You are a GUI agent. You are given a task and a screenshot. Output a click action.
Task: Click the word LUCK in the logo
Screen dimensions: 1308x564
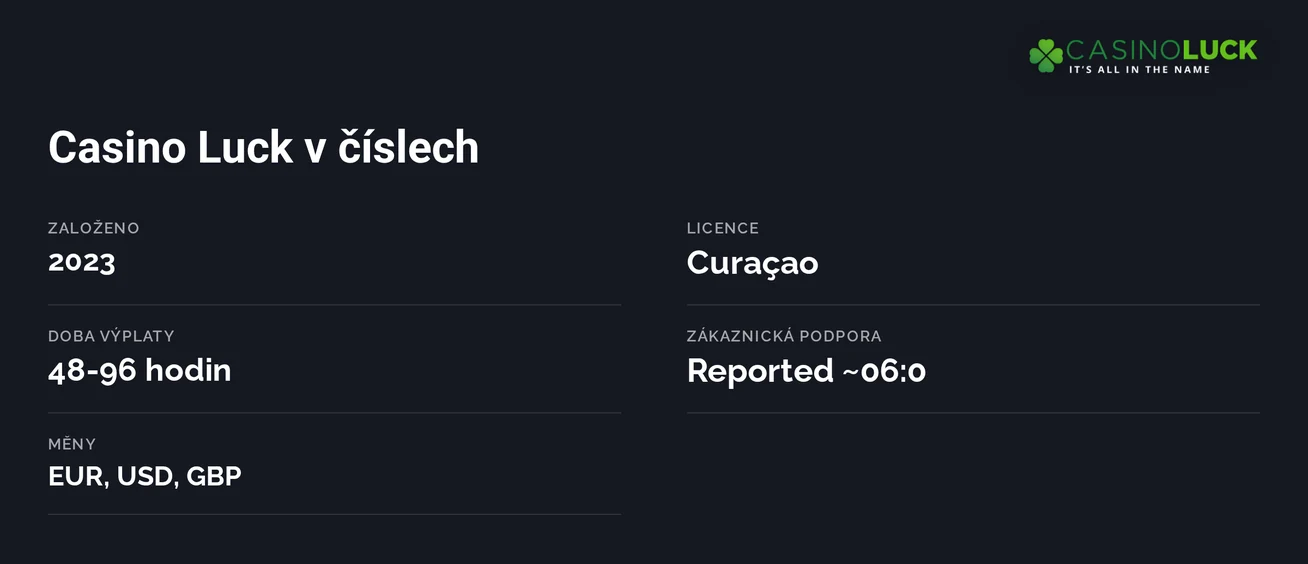click(x=1220, y=50)
